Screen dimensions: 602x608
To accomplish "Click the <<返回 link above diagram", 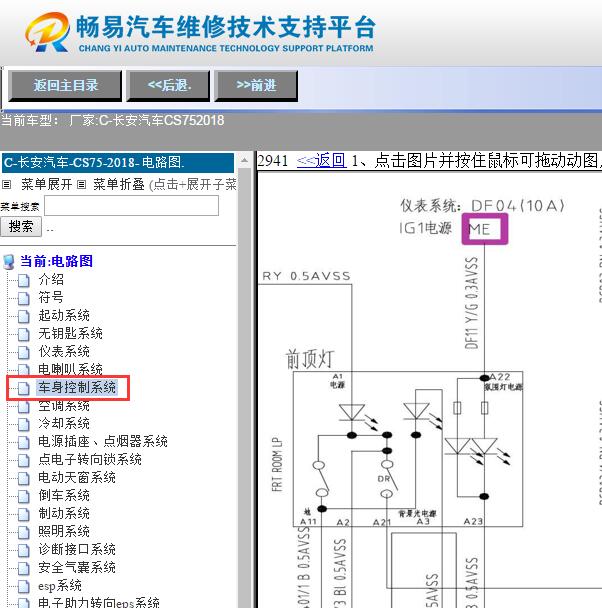I will tap(321, 160).
